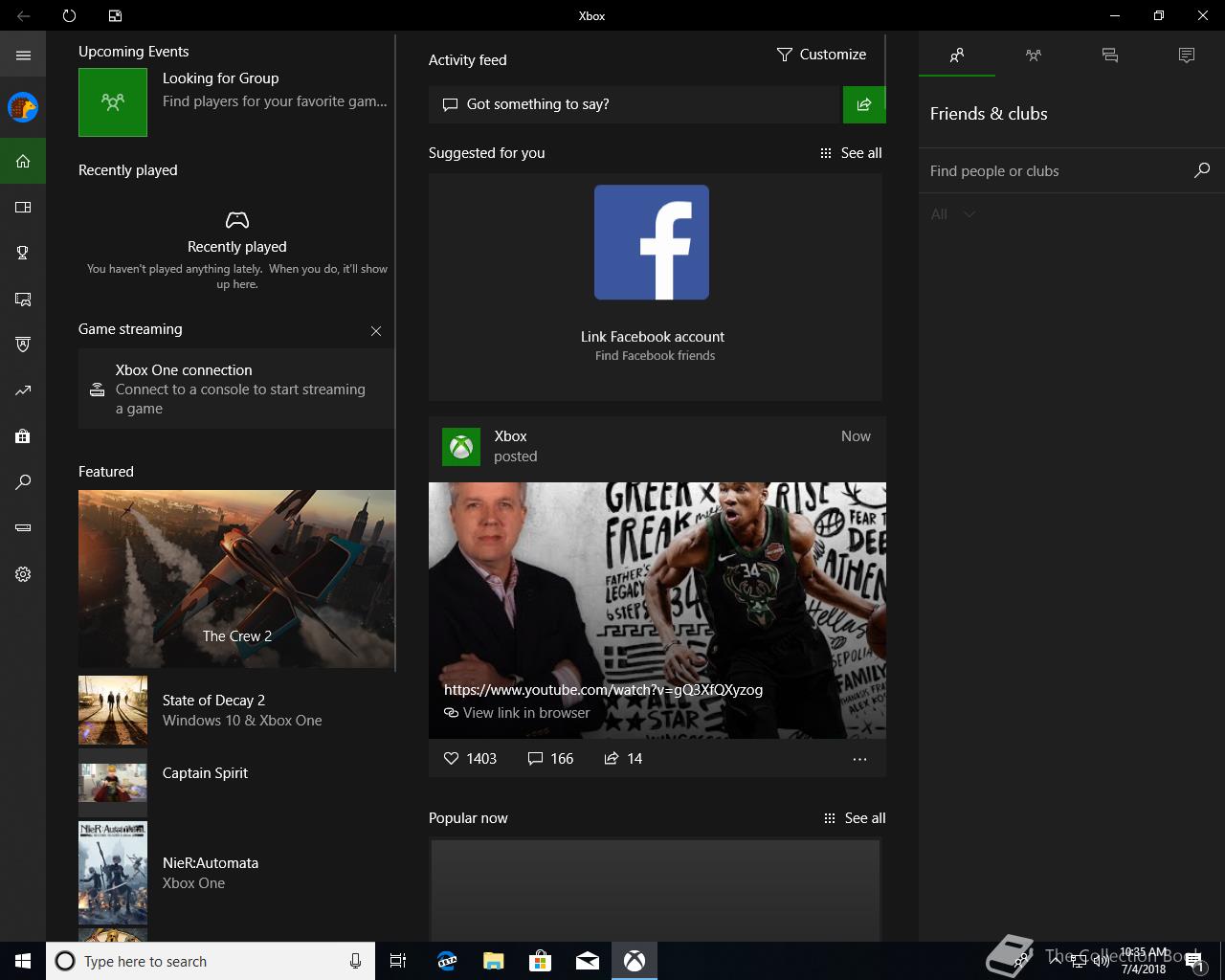Open the profile avatar in sidebar

tap(23, 107)
